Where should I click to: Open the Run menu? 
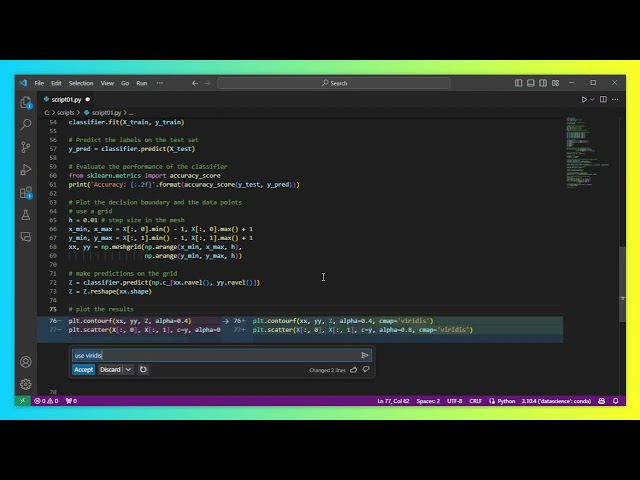pos(142,83)
